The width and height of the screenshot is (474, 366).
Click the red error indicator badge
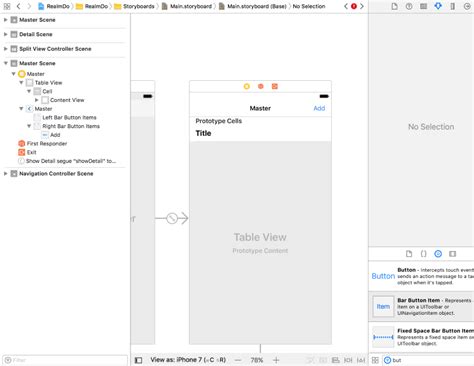[354, 6]
